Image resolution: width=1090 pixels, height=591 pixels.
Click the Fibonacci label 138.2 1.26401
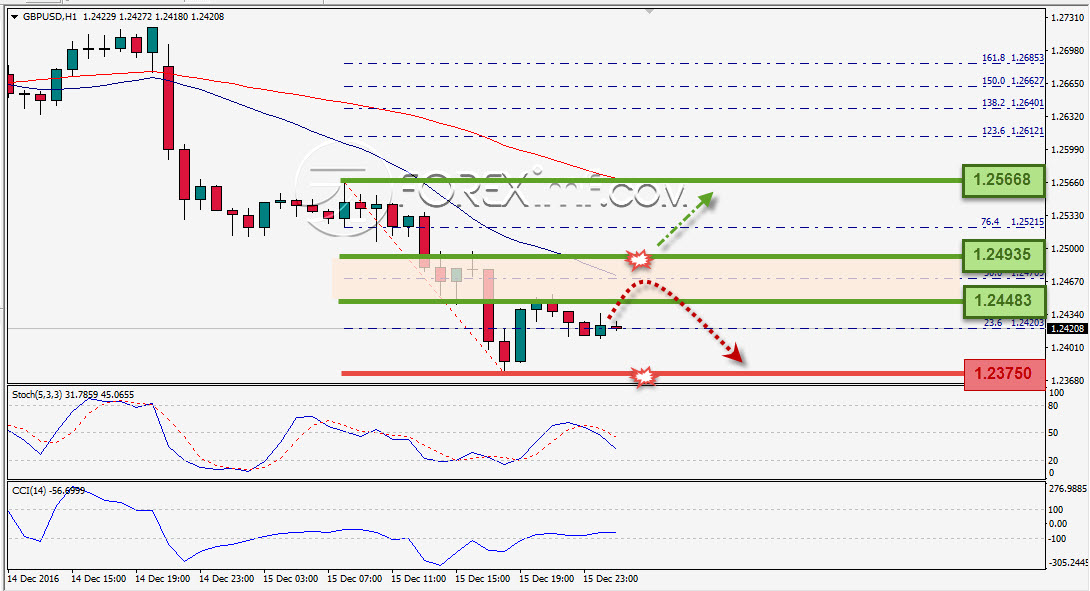tap(1012, 103)
